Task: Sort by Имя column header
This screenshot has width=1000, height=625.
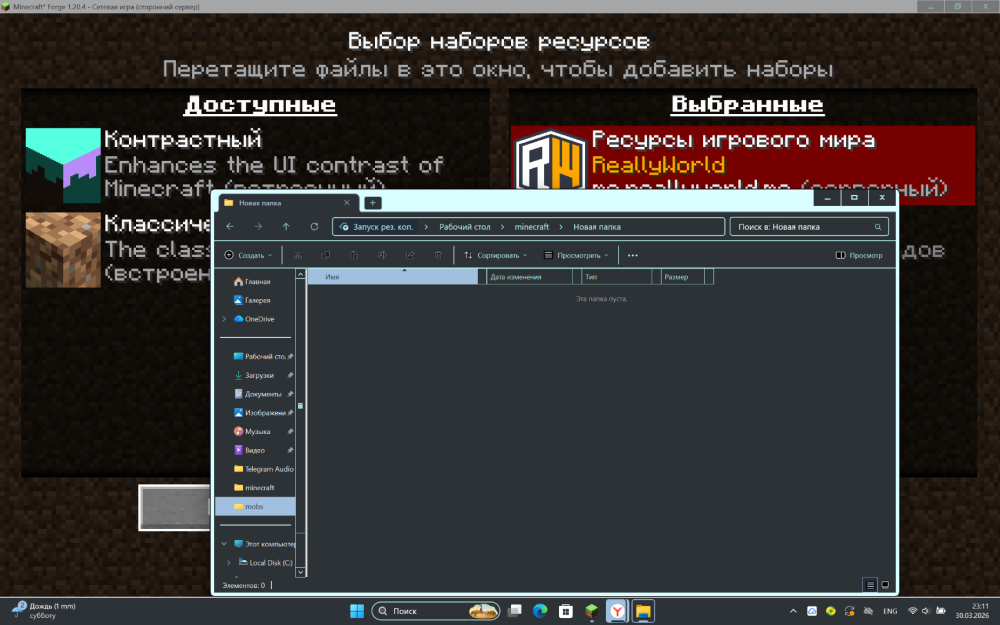Action: (x=393, y=277)
